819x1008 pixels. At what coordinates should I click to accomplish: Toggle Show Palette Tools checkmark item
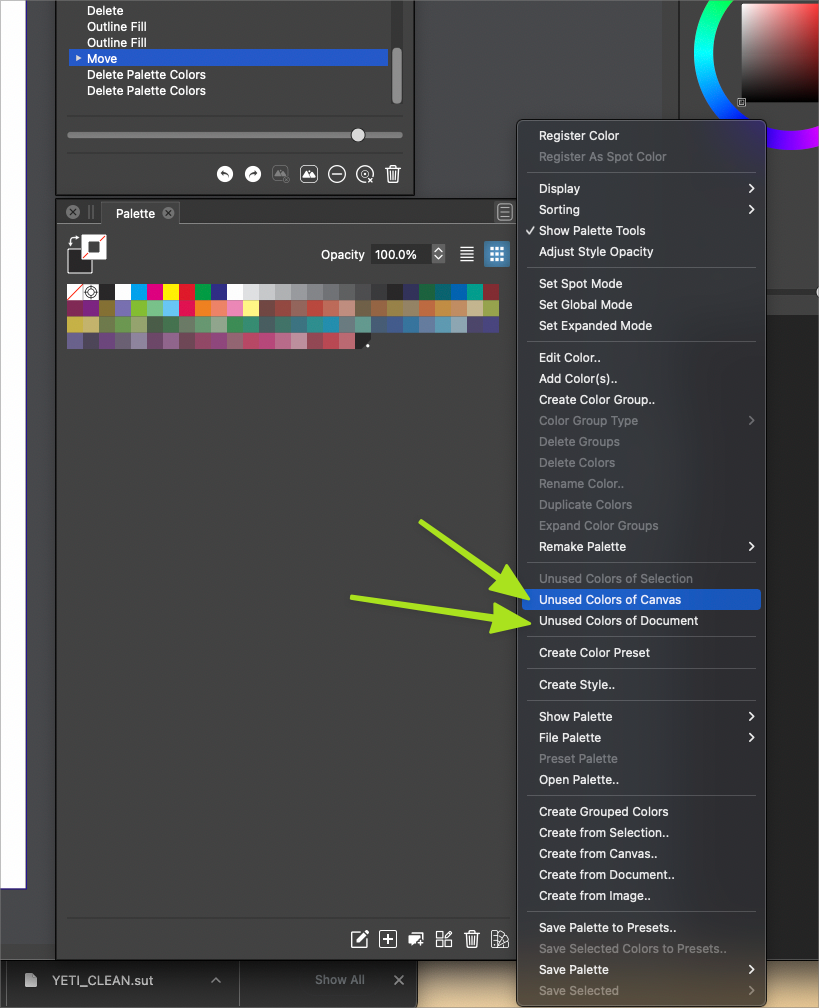592,231
